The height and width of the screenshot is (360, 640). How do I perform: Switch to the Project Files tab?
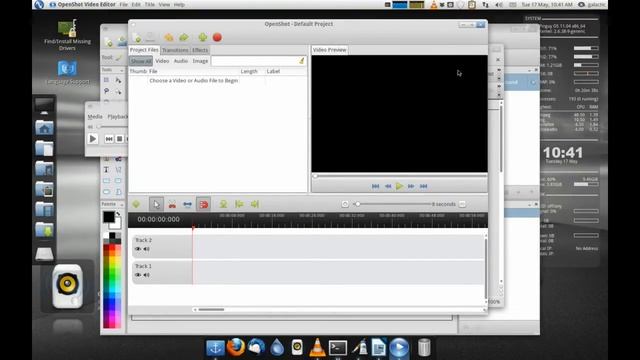[144, 50]
